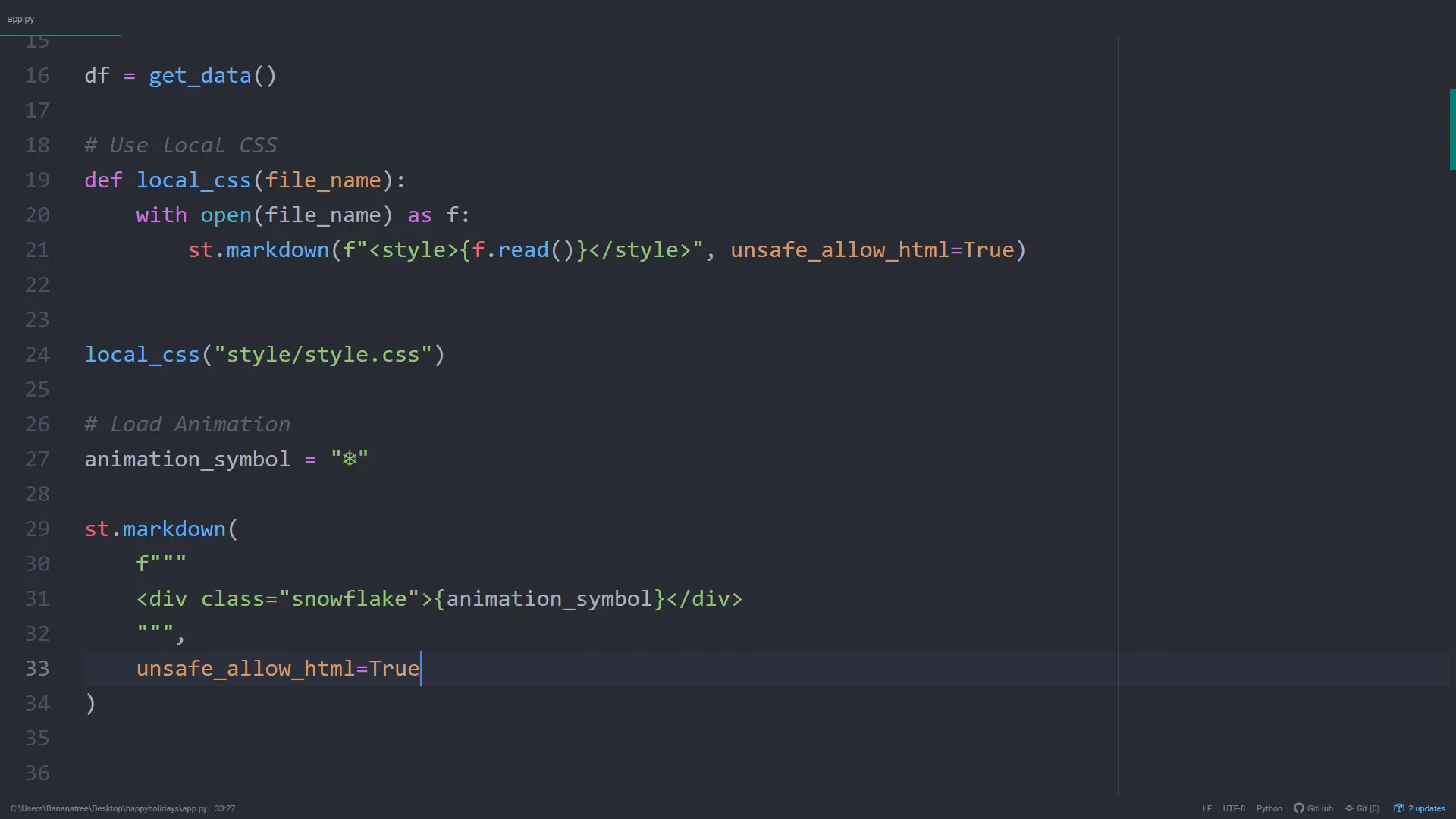Viewport: 1456px width, 819px height.
Task: Click st.markdown on line 29
Action: 154,529
